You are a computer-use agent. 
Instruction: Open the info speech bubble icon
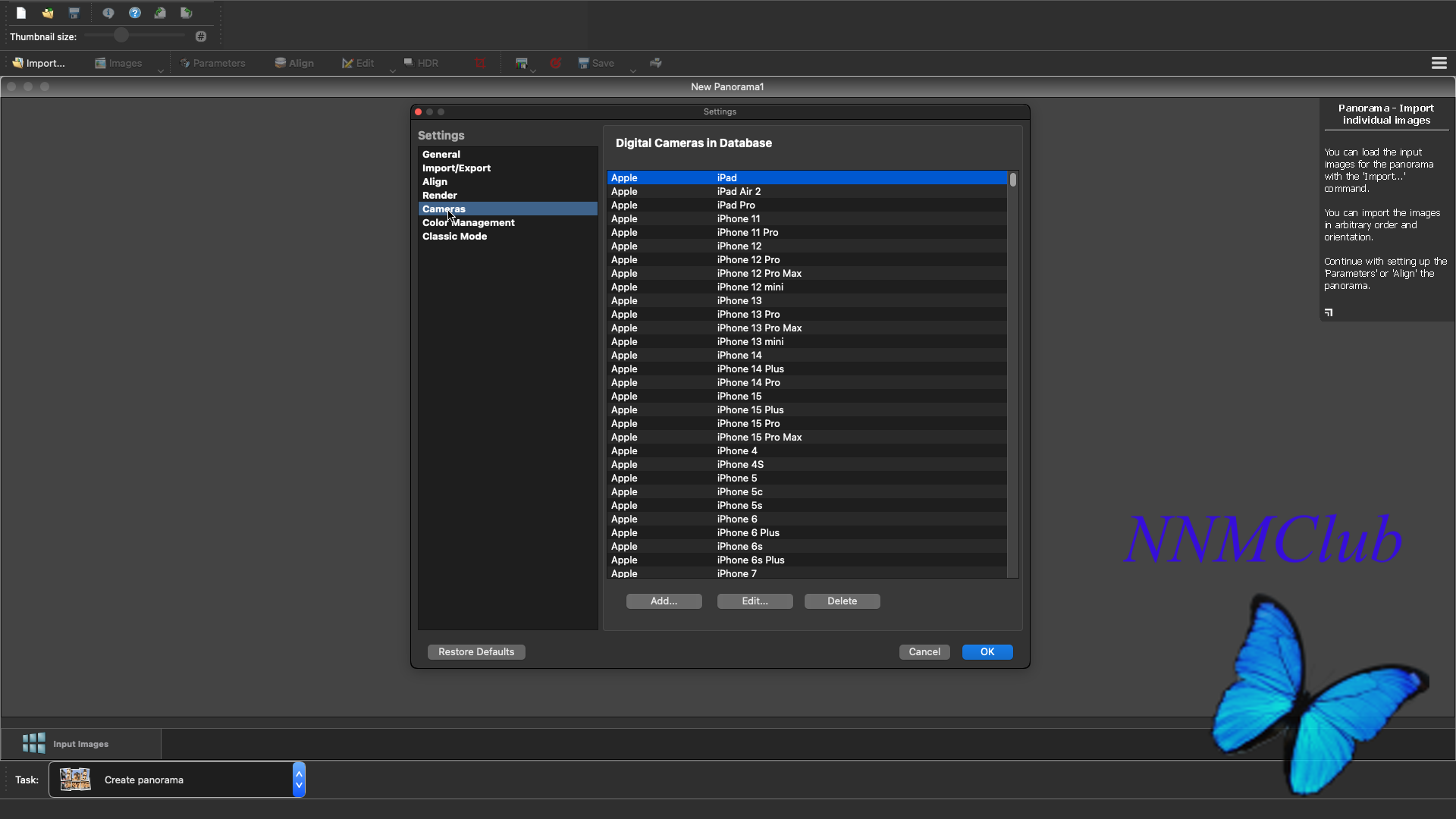pos(108,13)
